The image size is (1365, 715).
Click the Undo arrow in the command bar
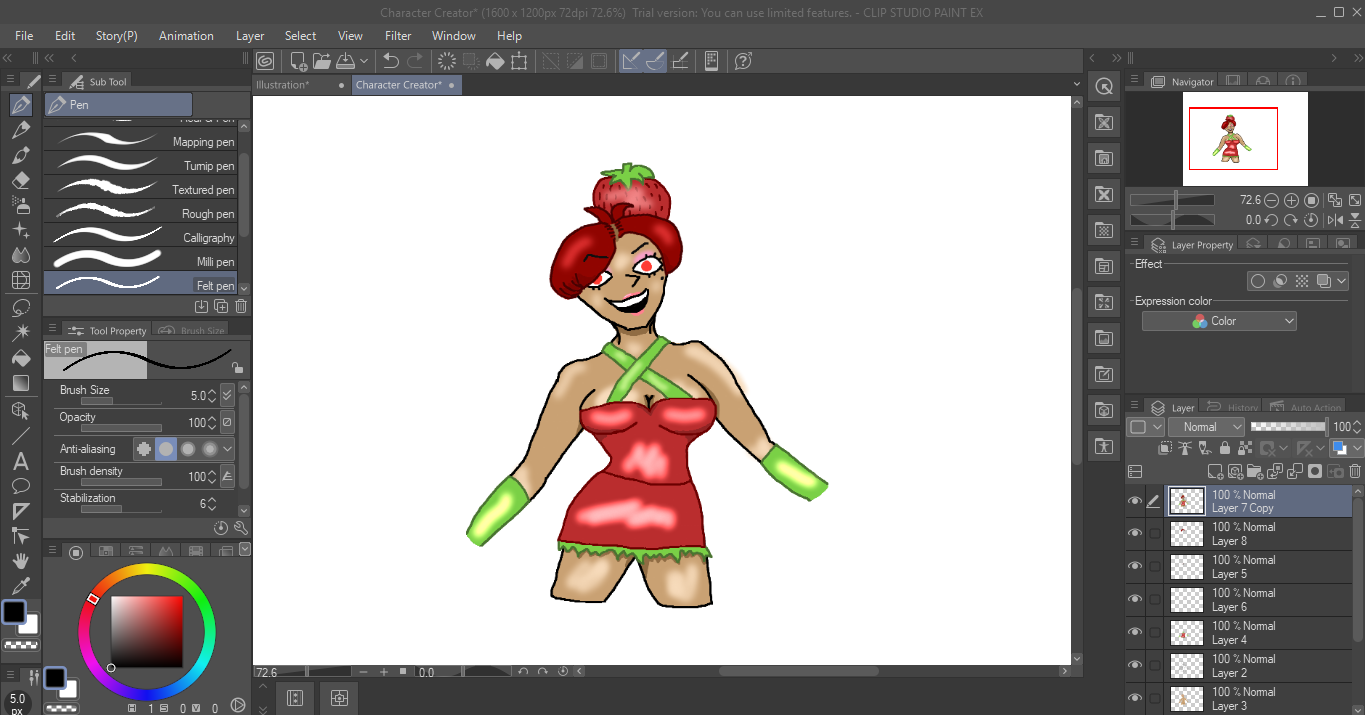[x=391, y=61]
